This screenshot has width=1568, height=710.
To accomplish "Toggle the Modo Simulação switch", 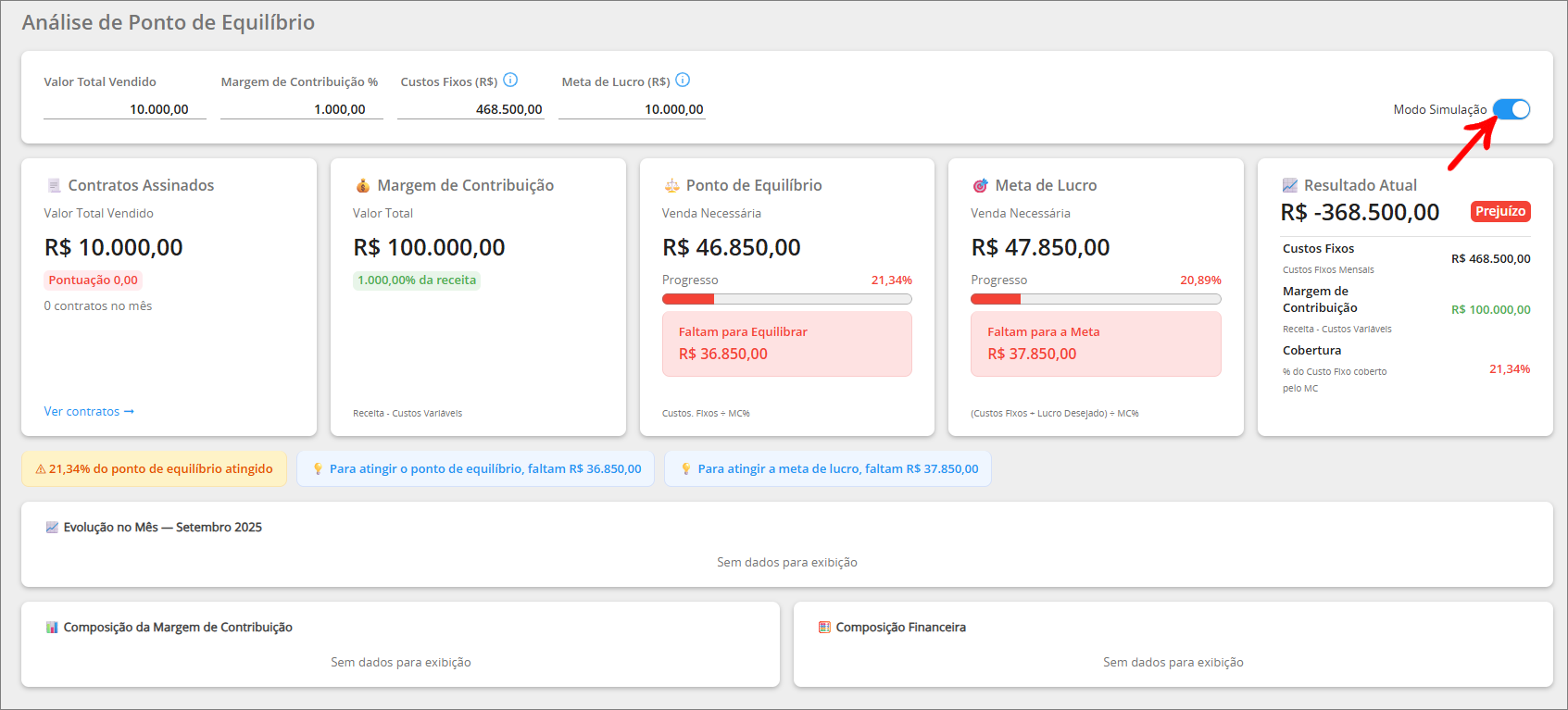I will coord(1512,109).
